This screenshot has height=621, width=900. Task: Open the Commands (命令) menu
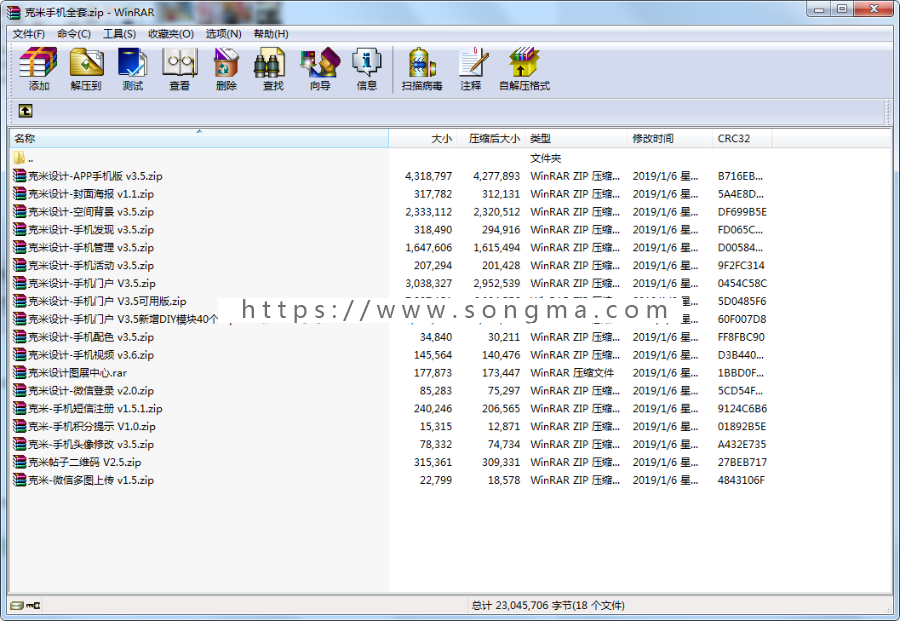74,34
